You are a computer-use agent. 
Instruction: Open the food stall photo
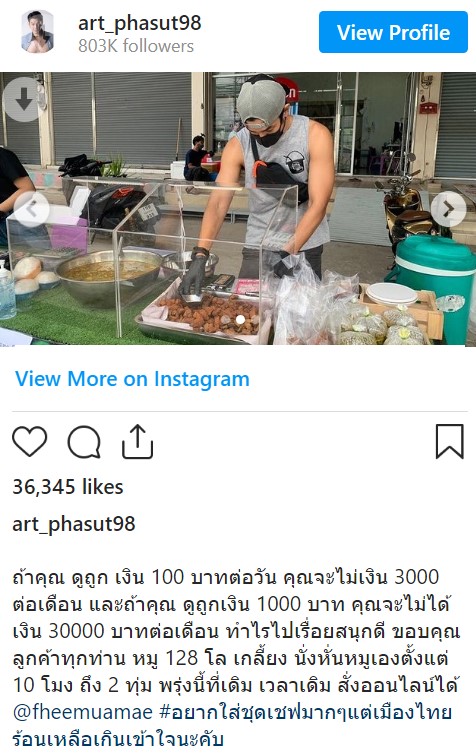[x=238, y=209]
